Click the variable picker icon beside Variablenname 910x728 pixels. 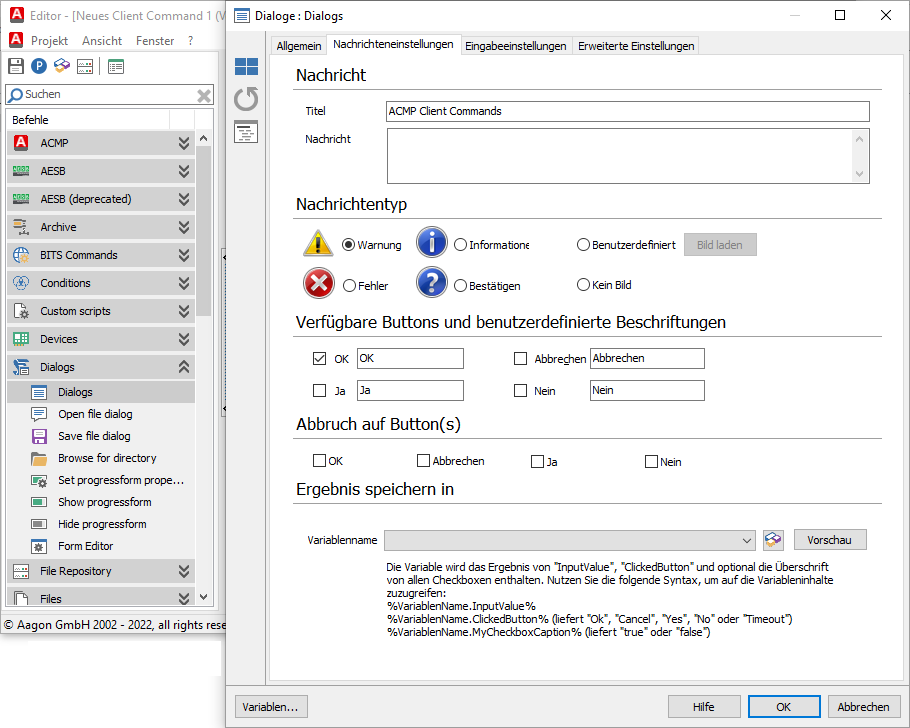click(x=772, y=540)
